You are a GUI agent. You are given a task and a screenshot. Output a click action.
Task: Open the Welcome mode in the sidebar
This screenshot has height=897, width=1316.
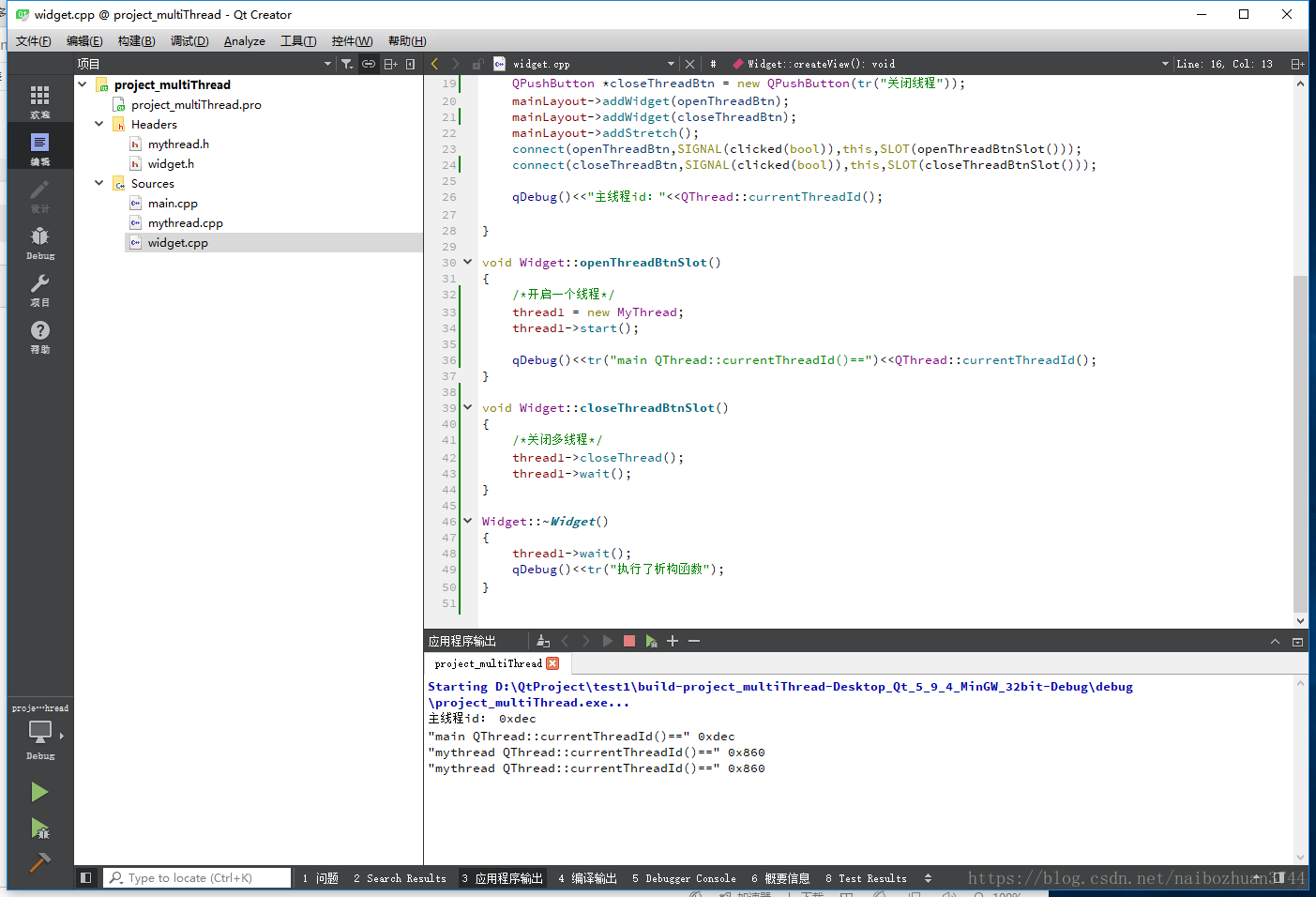click(x=39, y=100)
